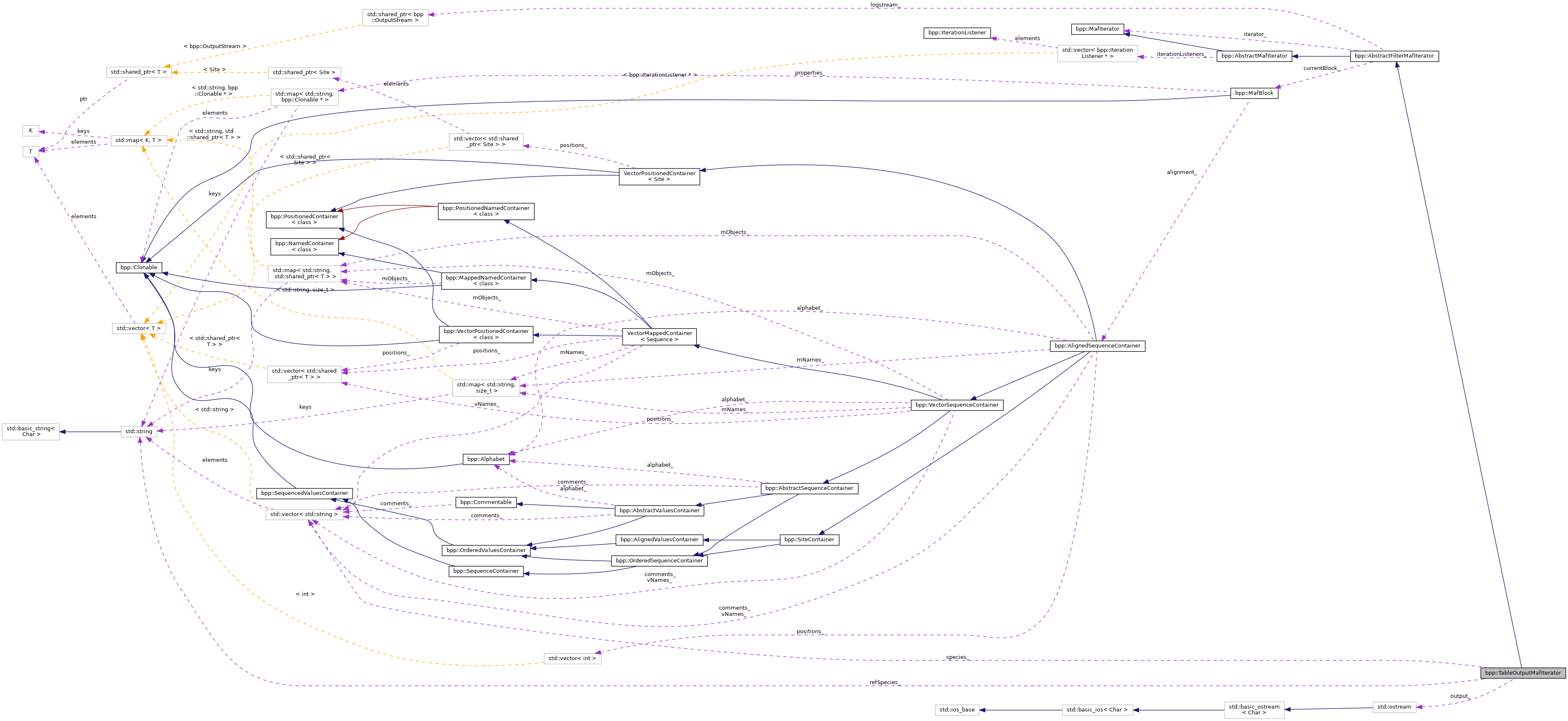
Task: Click the std::string node
Action: (139, 432)
